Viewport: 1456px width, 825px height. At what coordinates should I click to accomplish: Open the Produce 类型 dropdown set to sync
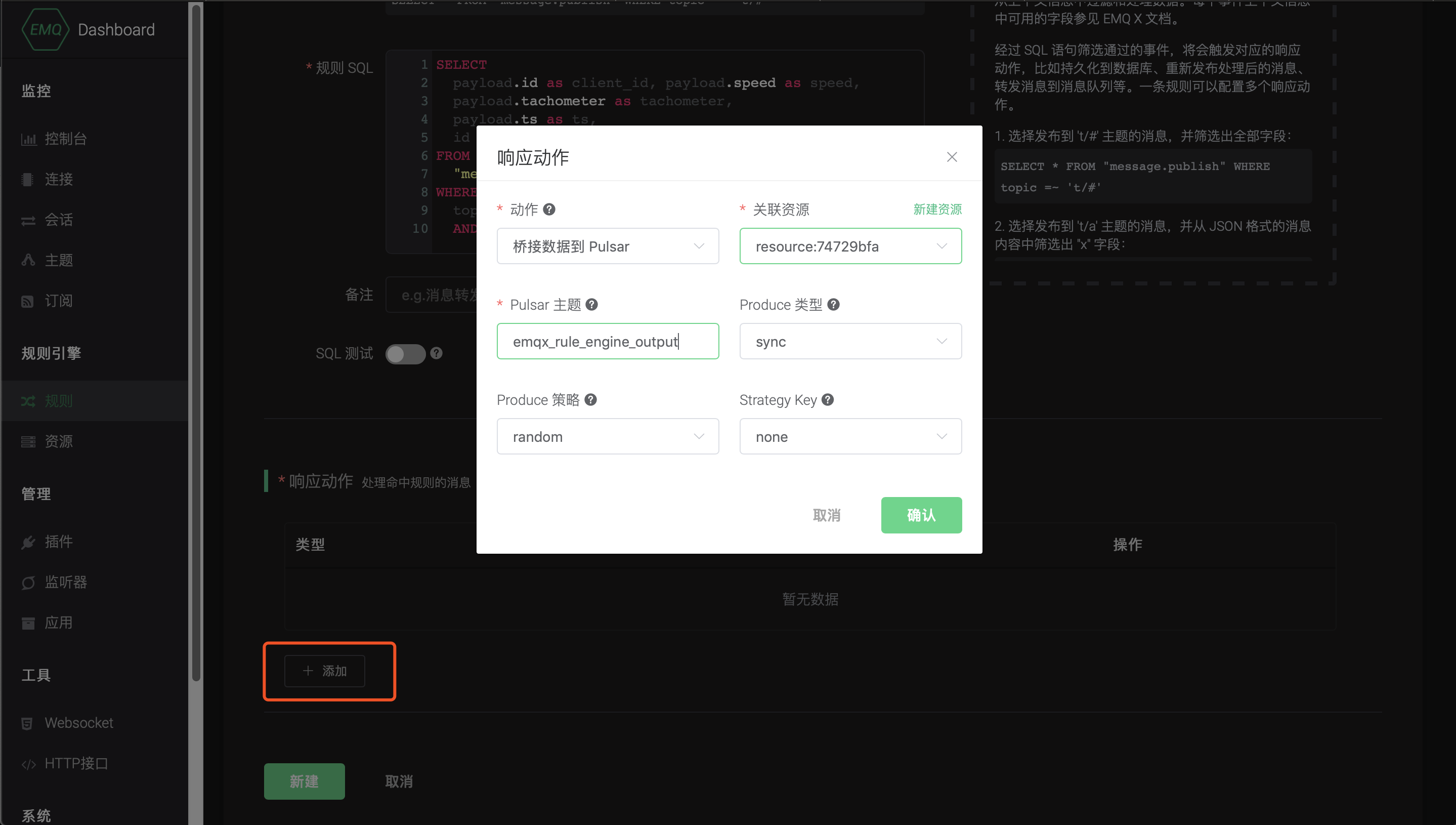point(850,341)
